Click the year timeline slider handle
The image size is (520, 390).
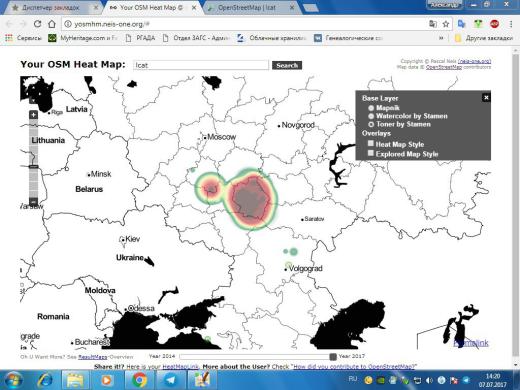tap(333, 357)
